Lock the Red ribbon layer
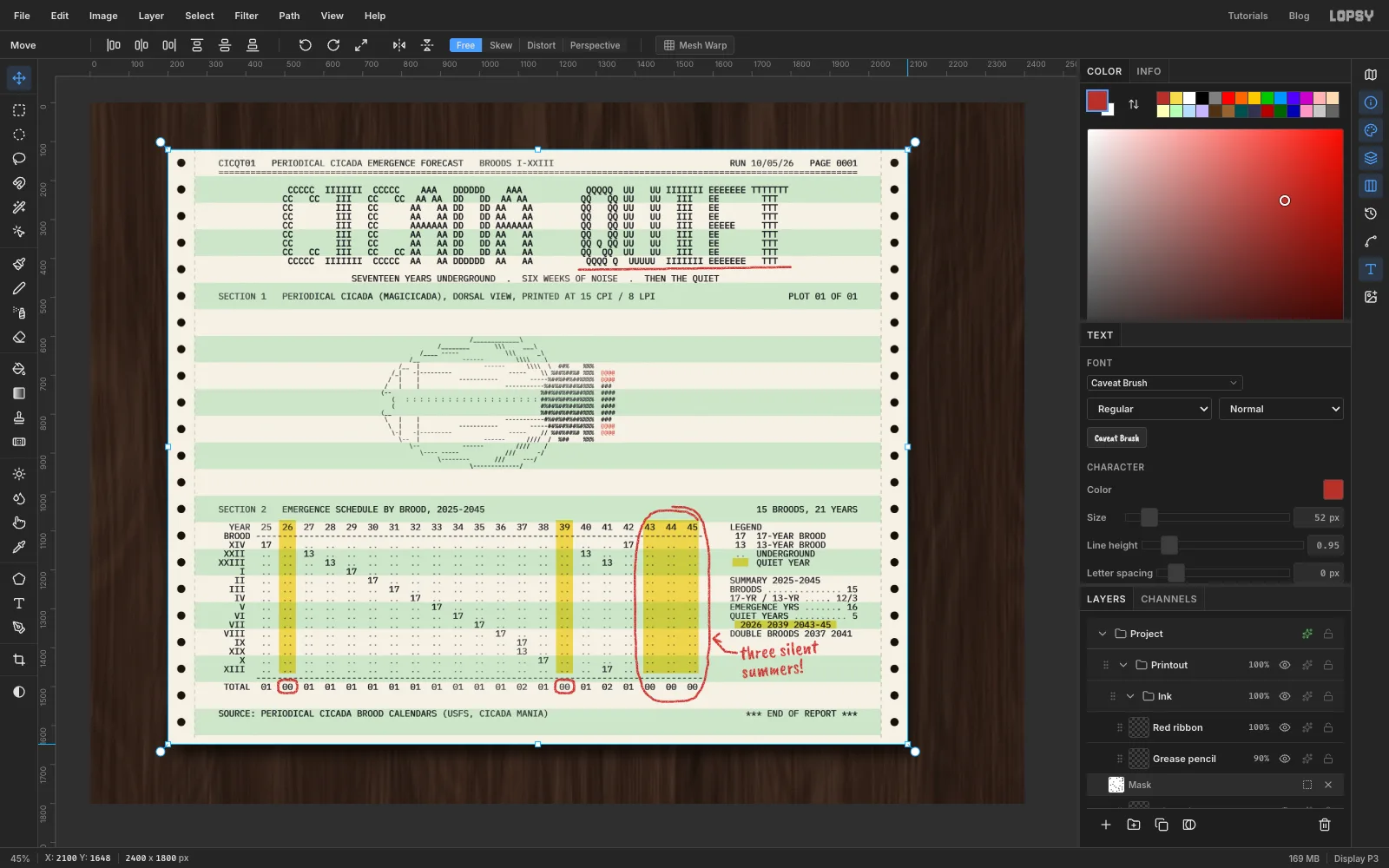Viewport: 1389px width, 868px height. tap(1328, 727)
